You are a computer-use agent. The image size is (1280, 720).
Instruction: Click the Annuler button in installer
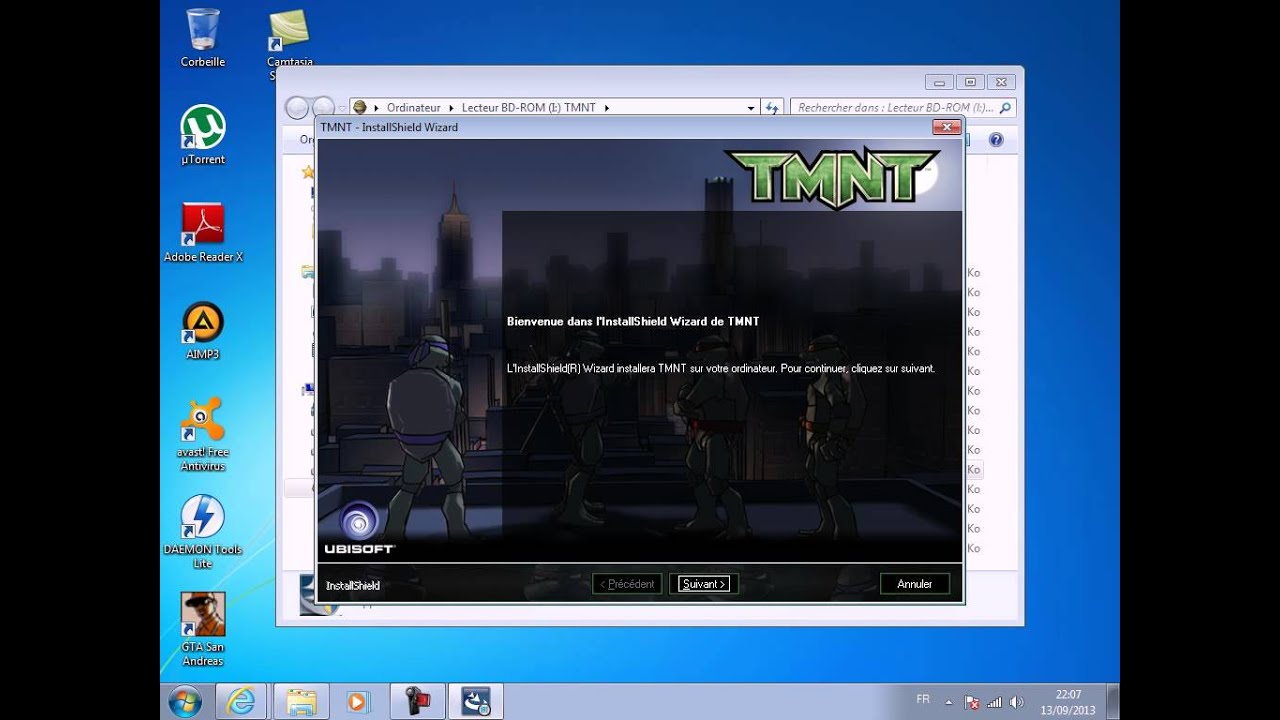pyautogui.click(x=914, y=584)
